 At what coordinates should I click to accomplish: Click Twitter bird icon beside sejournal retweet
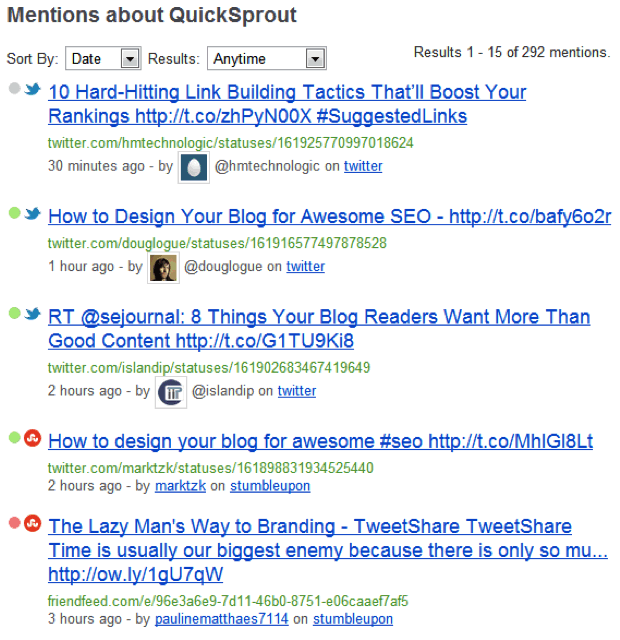(x=33, y=314)
